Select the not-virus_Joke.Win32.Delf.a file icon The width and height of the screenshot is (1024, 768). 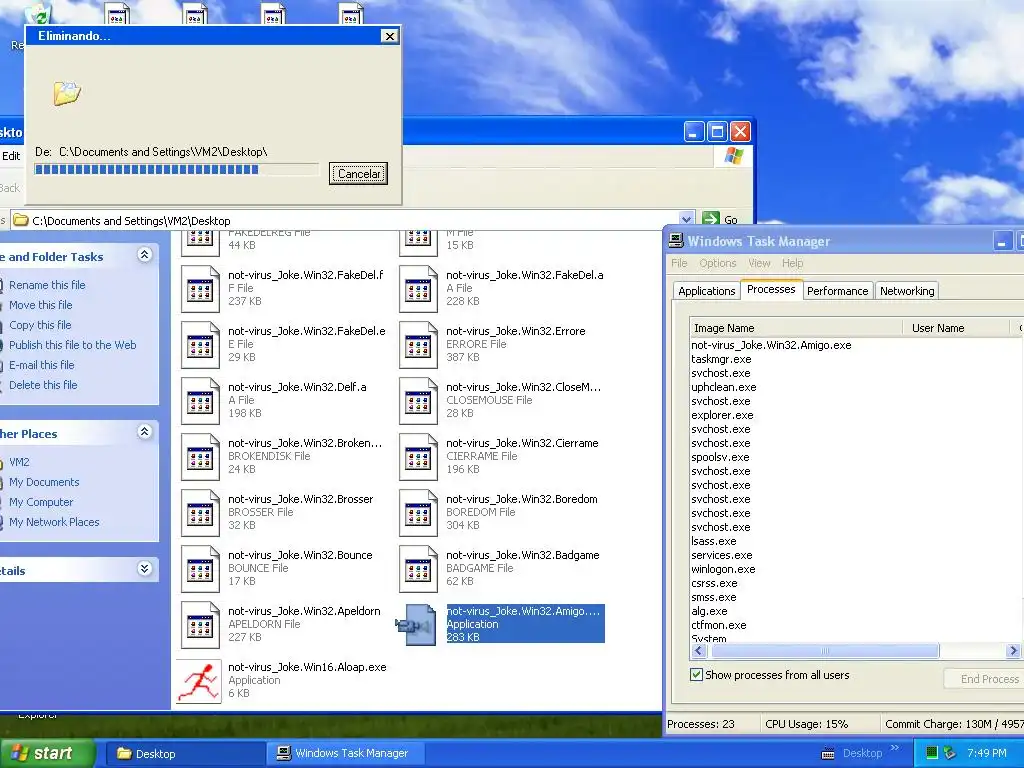(200, 401)
